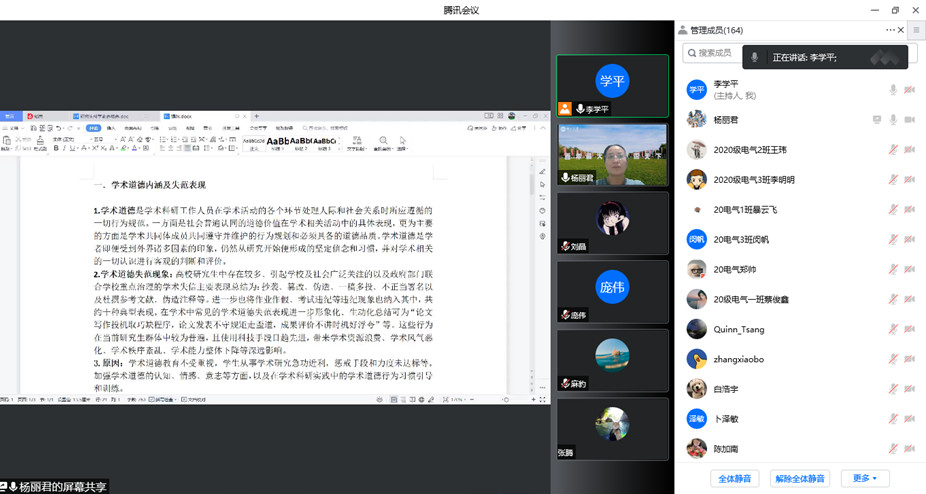Close the 管理成员 member panel
This screenshot has height=494, width=926.
coord(901,31)
